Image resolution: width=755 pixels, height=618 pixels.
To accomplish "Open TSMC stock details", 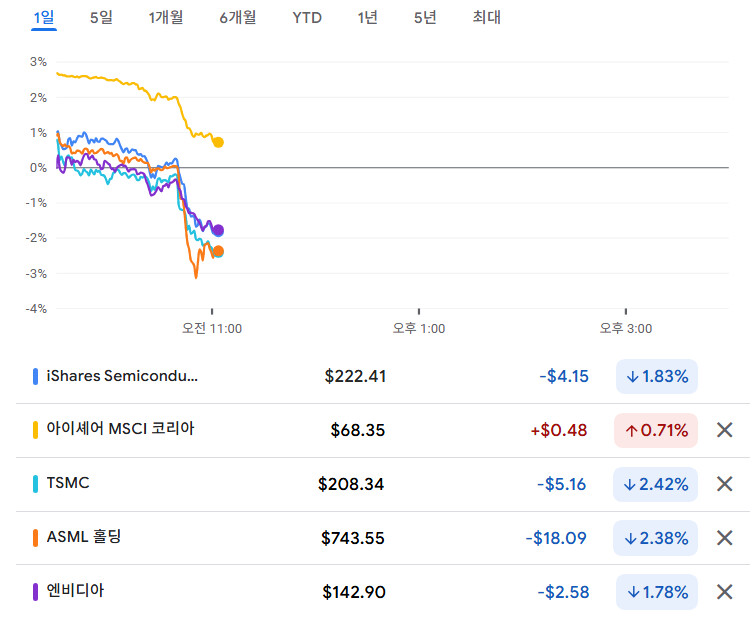I will (x=68, y=483).
